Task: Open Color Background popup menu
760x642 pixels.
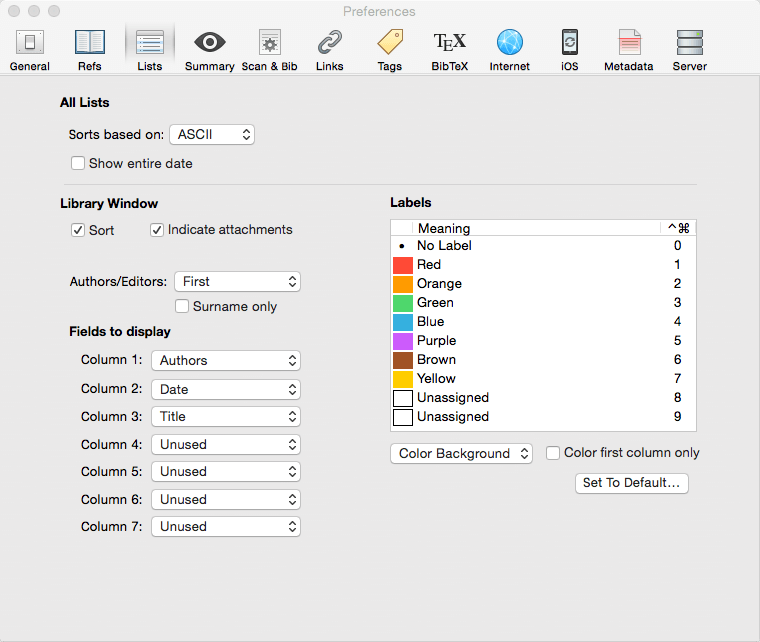Action: tap(461, 454)
